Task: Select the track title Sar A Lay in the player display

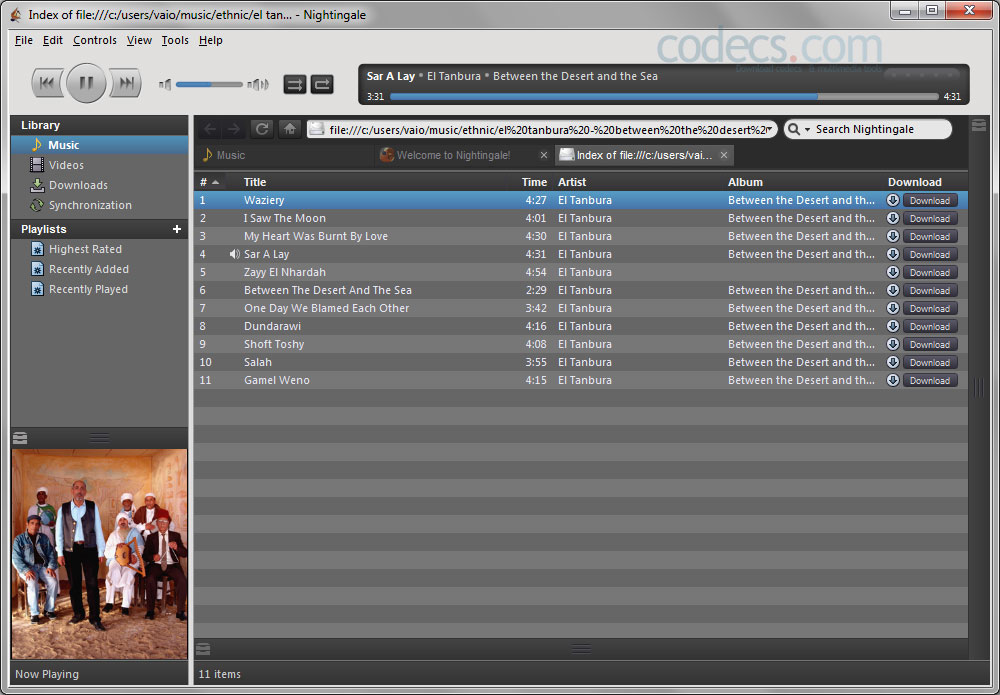Action: point(390,76)
